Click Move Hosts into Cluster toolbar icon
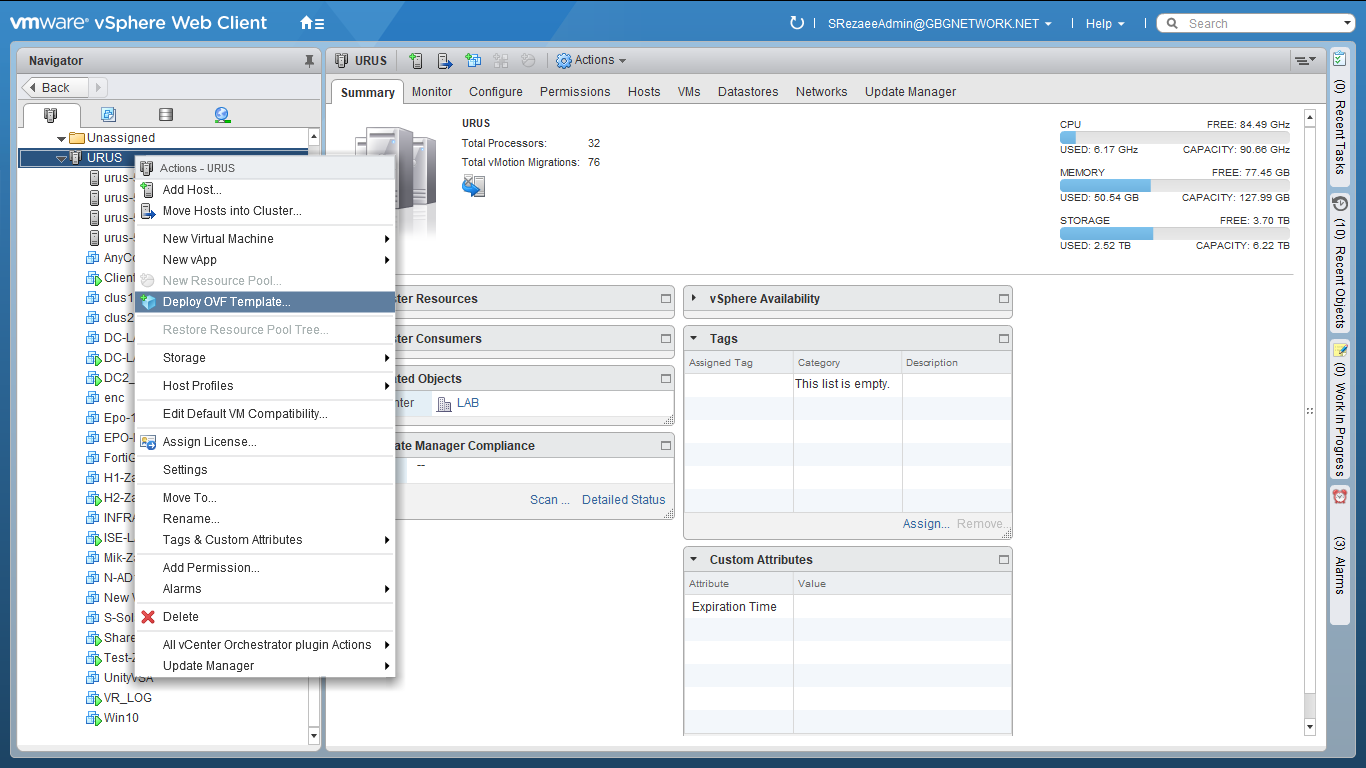The width and height of the screenshot is (1366, 768). pyautogui.click(x=445, y=61)
